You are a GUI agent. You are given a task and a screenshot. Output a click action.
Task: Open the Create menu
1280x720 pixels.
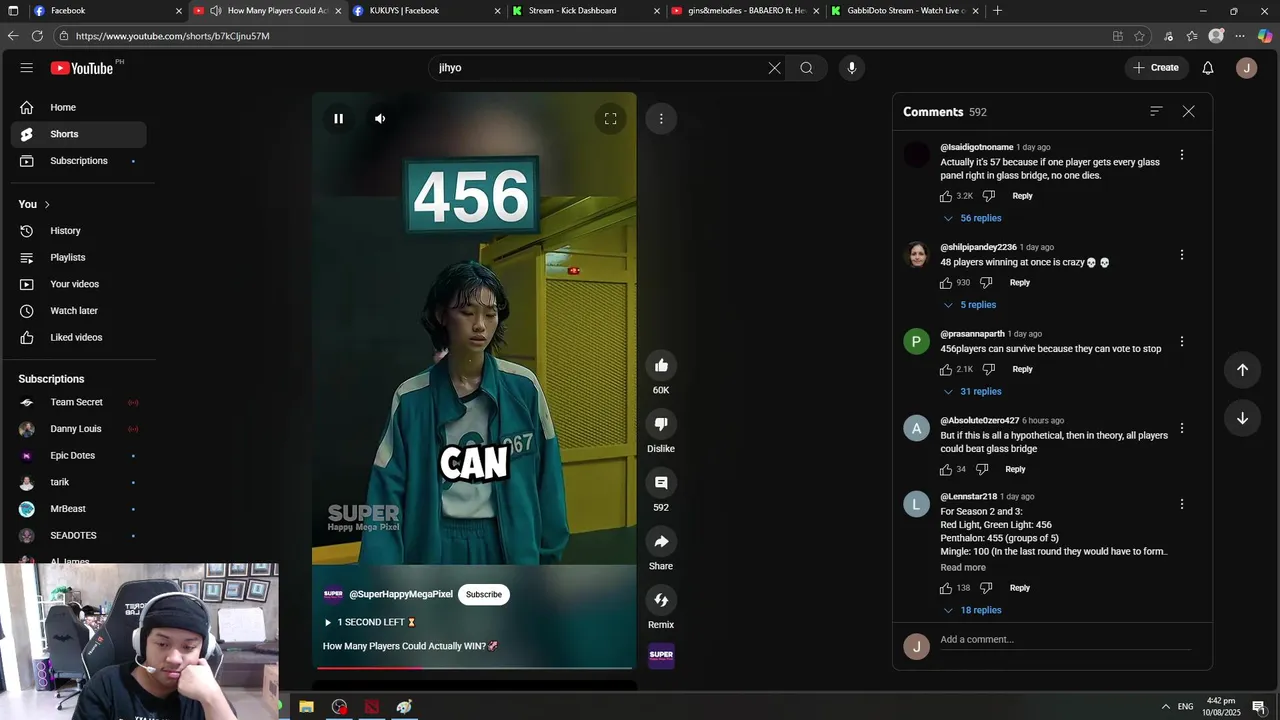pos(1156,68)
